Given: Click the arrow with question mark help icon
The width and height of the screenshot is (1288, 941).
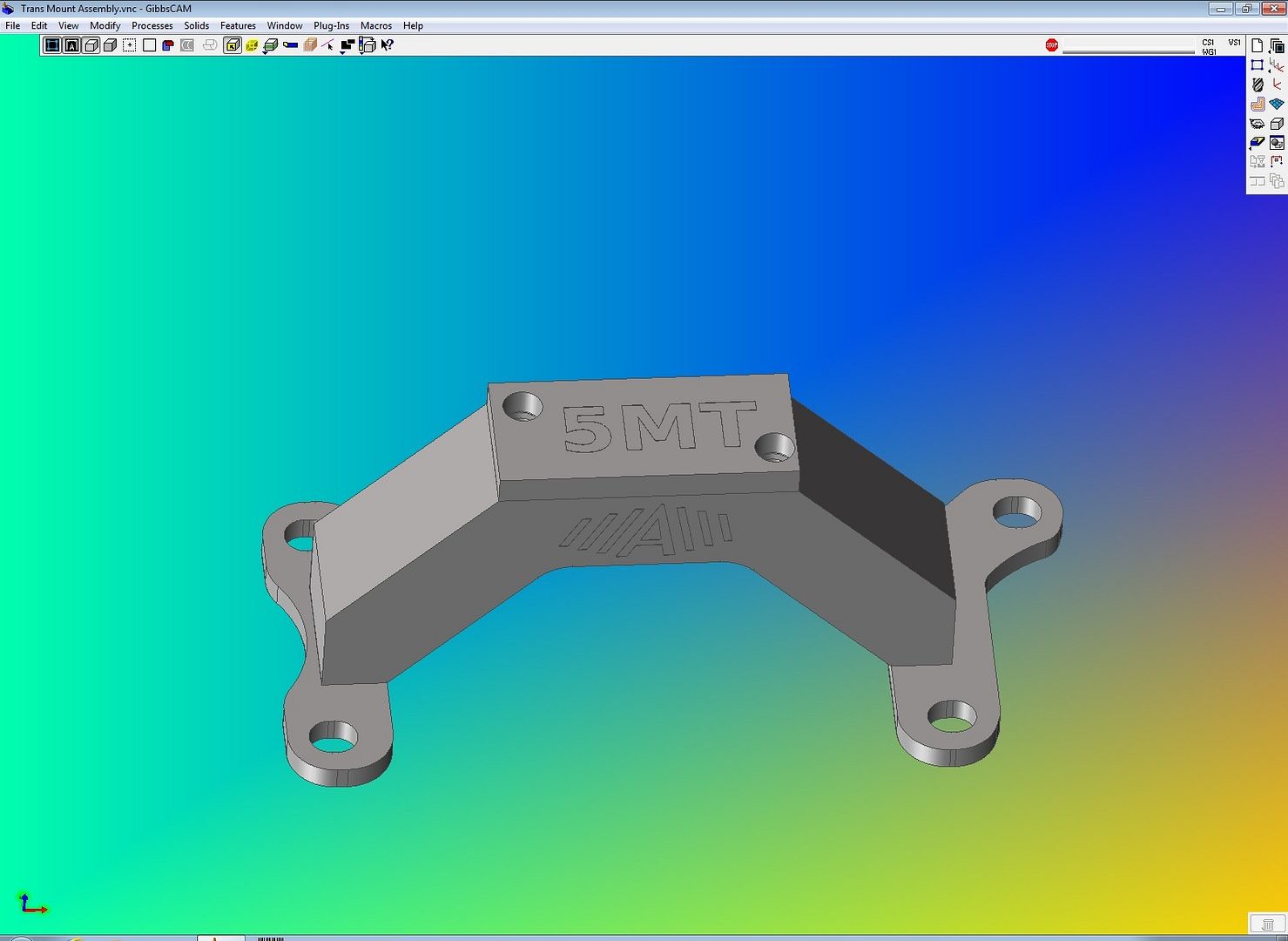Looking at the screenshot, I should point(388,45).
